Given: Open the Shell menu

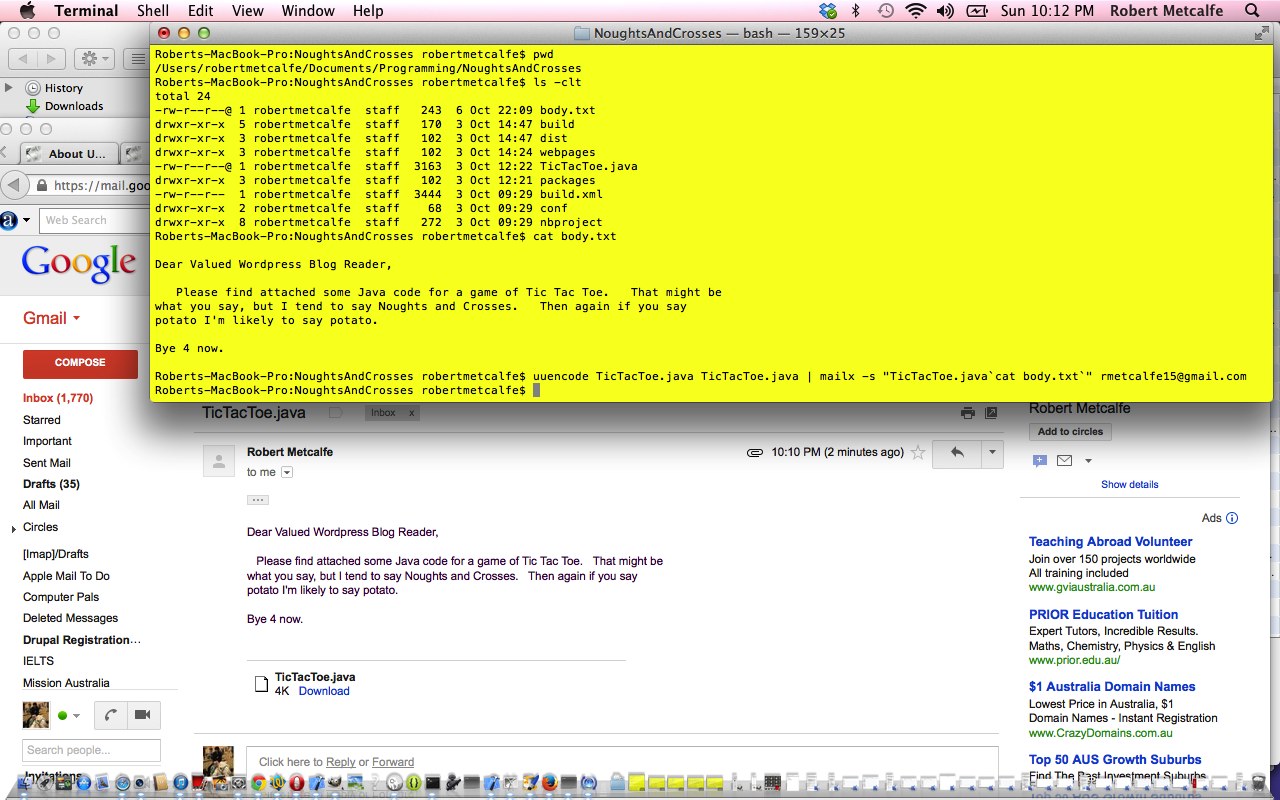Looking at the screenshot, I should 153,11.
